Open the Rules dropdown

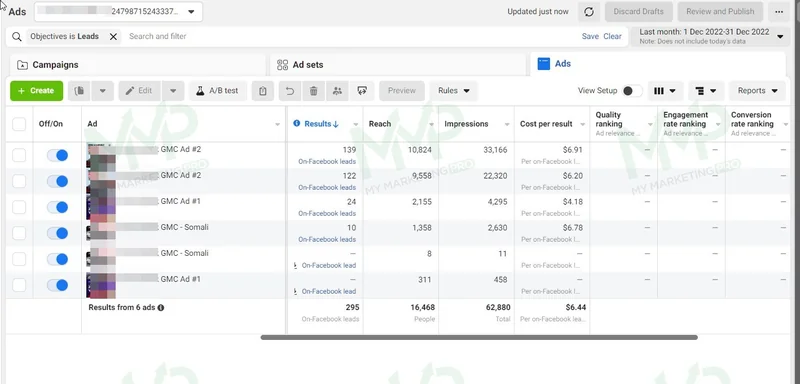coord(454,91)
